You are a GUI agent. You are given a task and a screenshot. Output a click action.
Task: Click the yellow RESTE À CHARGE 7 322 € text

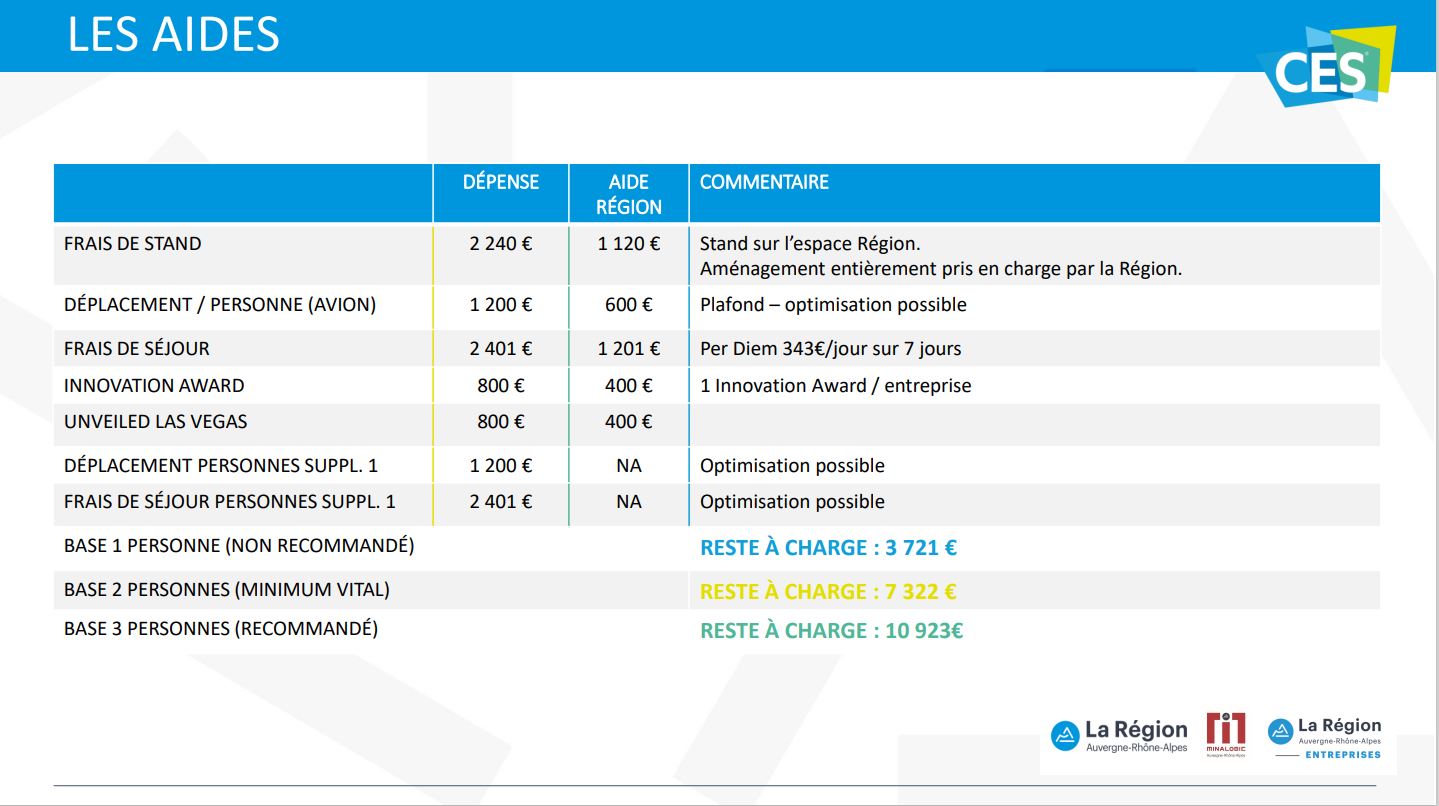coord(828,592)
